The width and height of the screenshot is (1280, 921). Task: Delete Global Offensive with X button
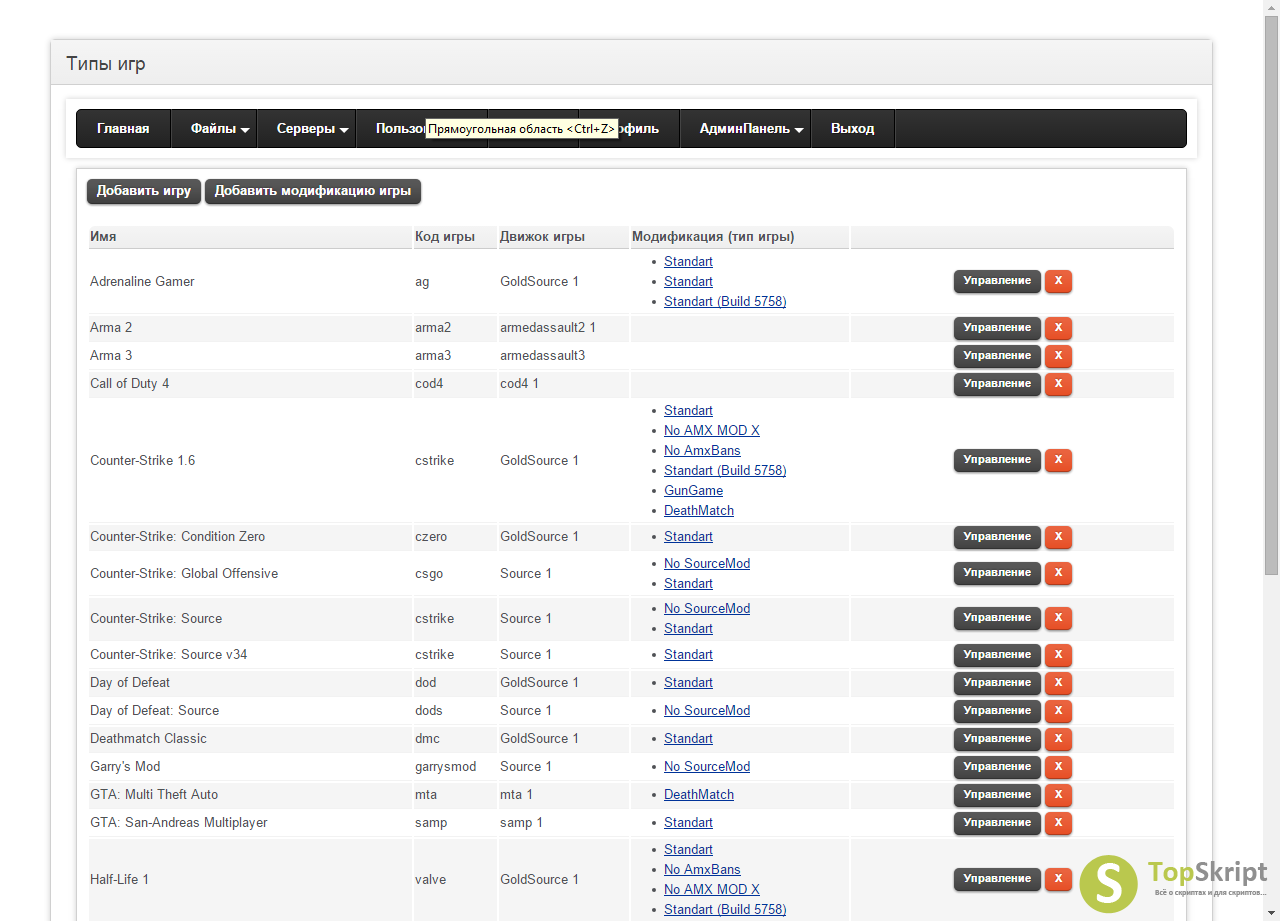(1058, 573)
